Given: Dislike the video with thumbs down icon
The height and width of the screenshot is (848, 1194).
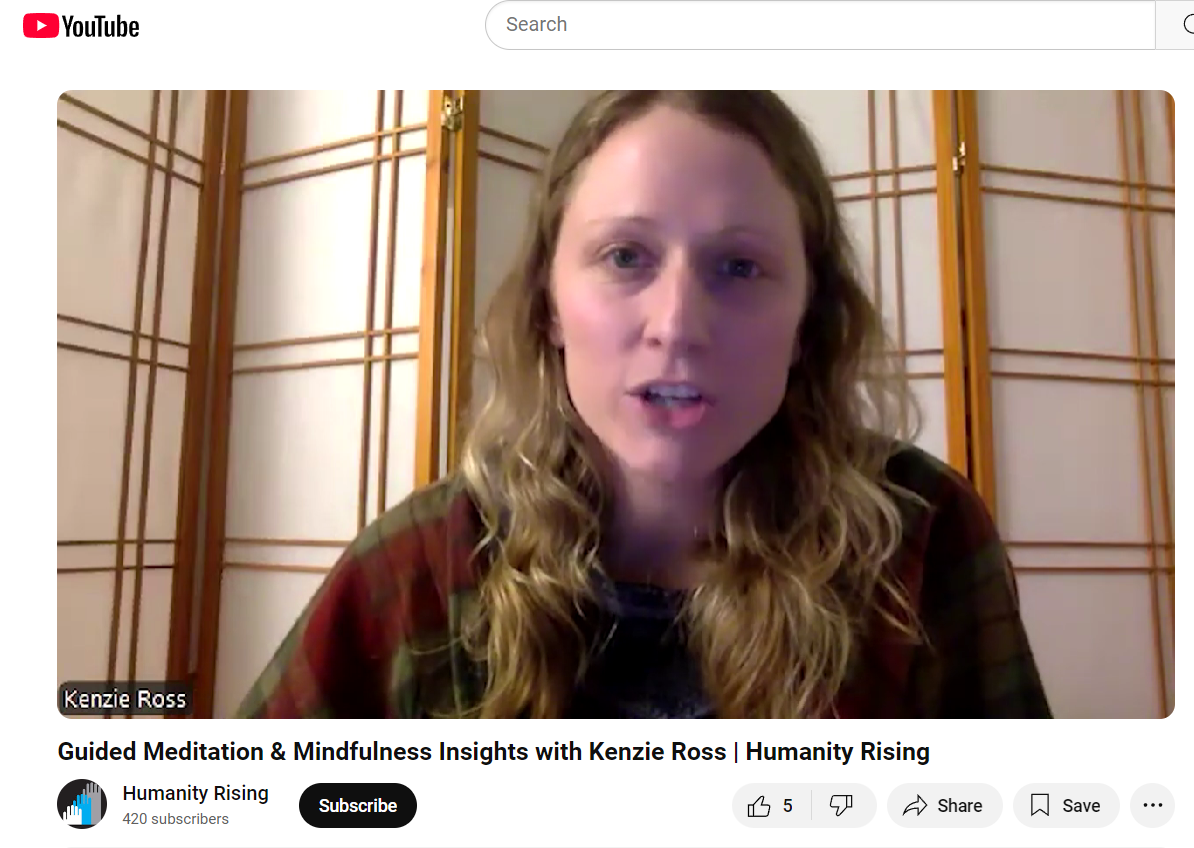Looking at the screenshot, I should click(x=841, y=805).
